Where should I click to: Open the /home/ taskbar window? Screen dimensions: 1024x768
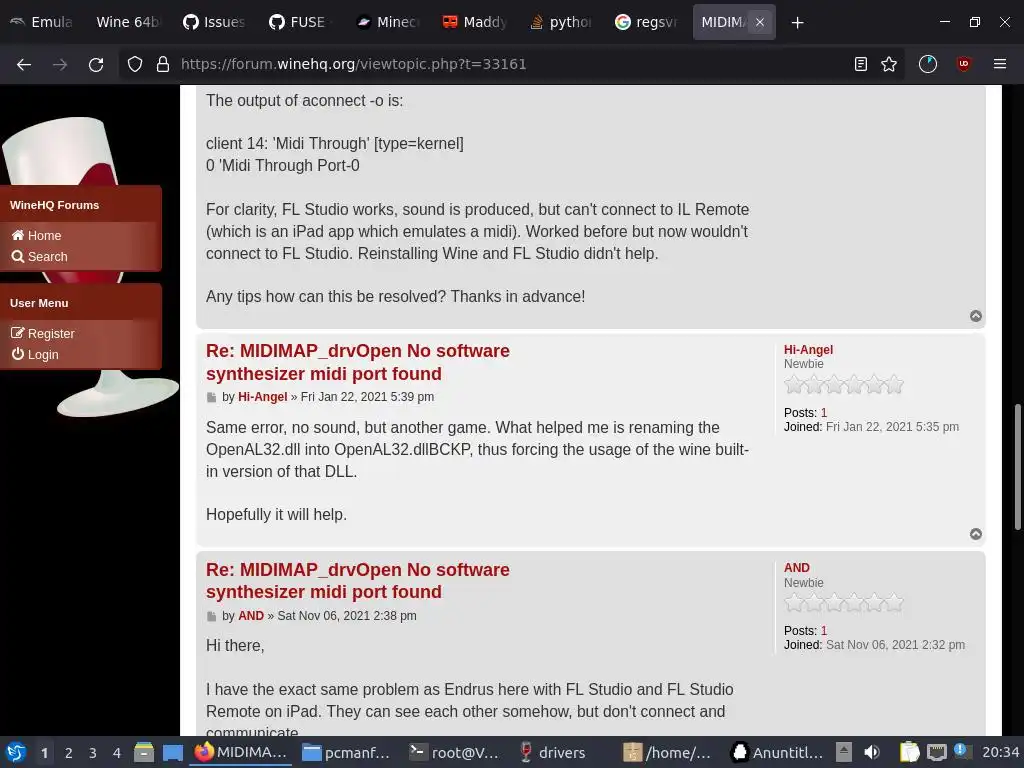[667, 752]
